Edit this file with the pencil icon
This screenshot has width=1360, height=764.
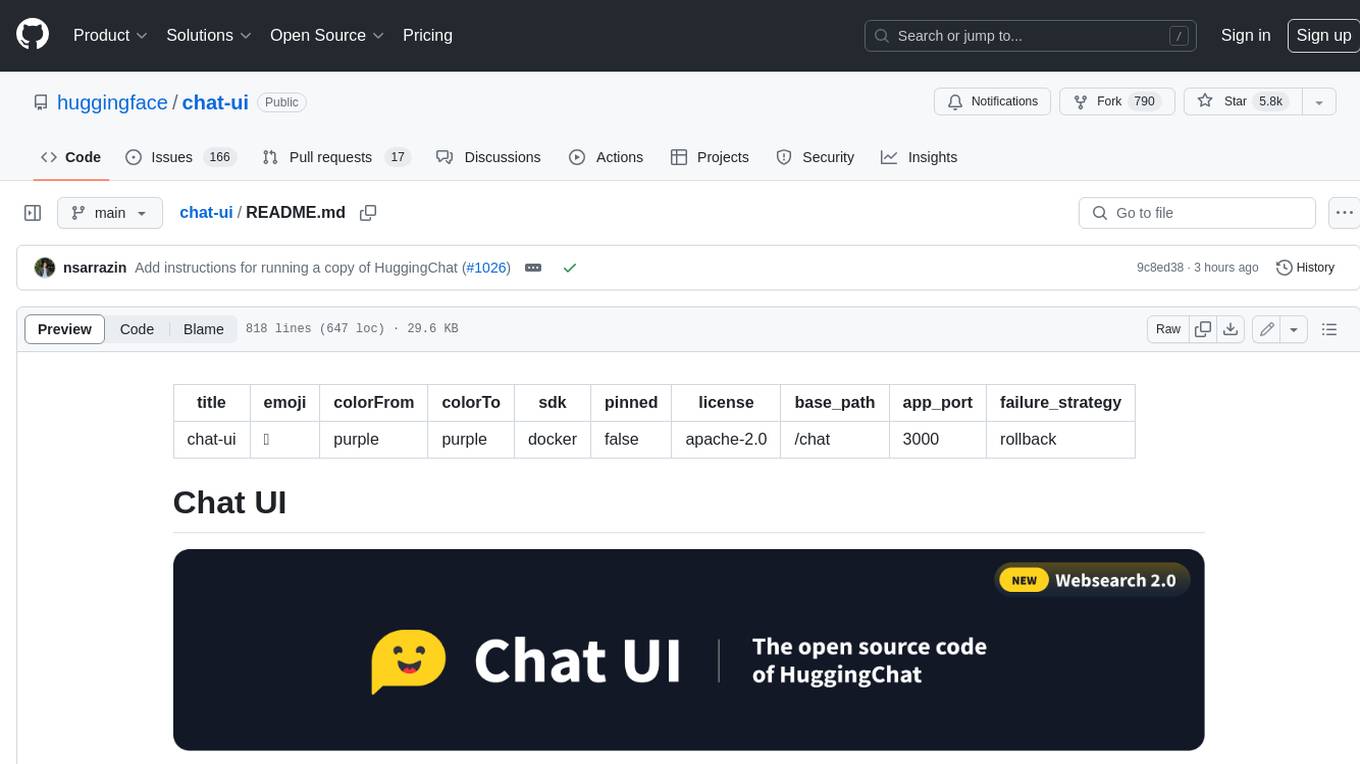[1267, 329]
